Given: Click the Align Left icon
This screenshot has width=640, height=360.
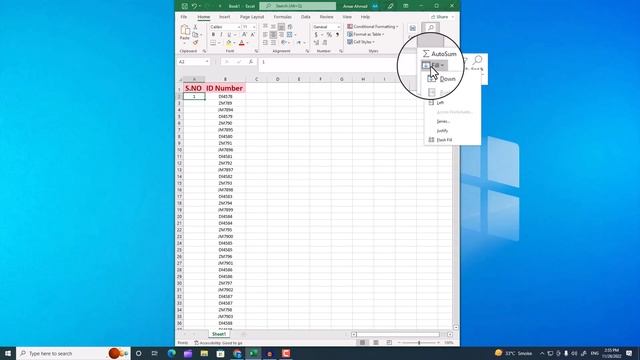Looking at the screenshot, I should tap(265, 35).
